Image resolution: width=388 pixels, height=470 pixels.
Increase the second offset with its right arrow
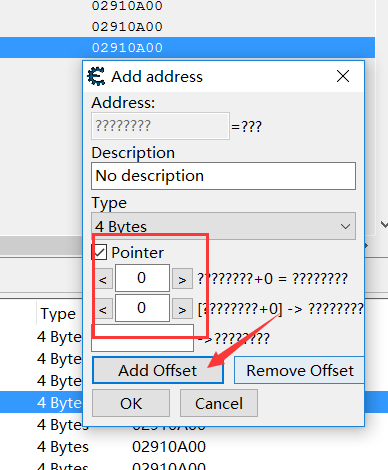click(x=182, y=309)
